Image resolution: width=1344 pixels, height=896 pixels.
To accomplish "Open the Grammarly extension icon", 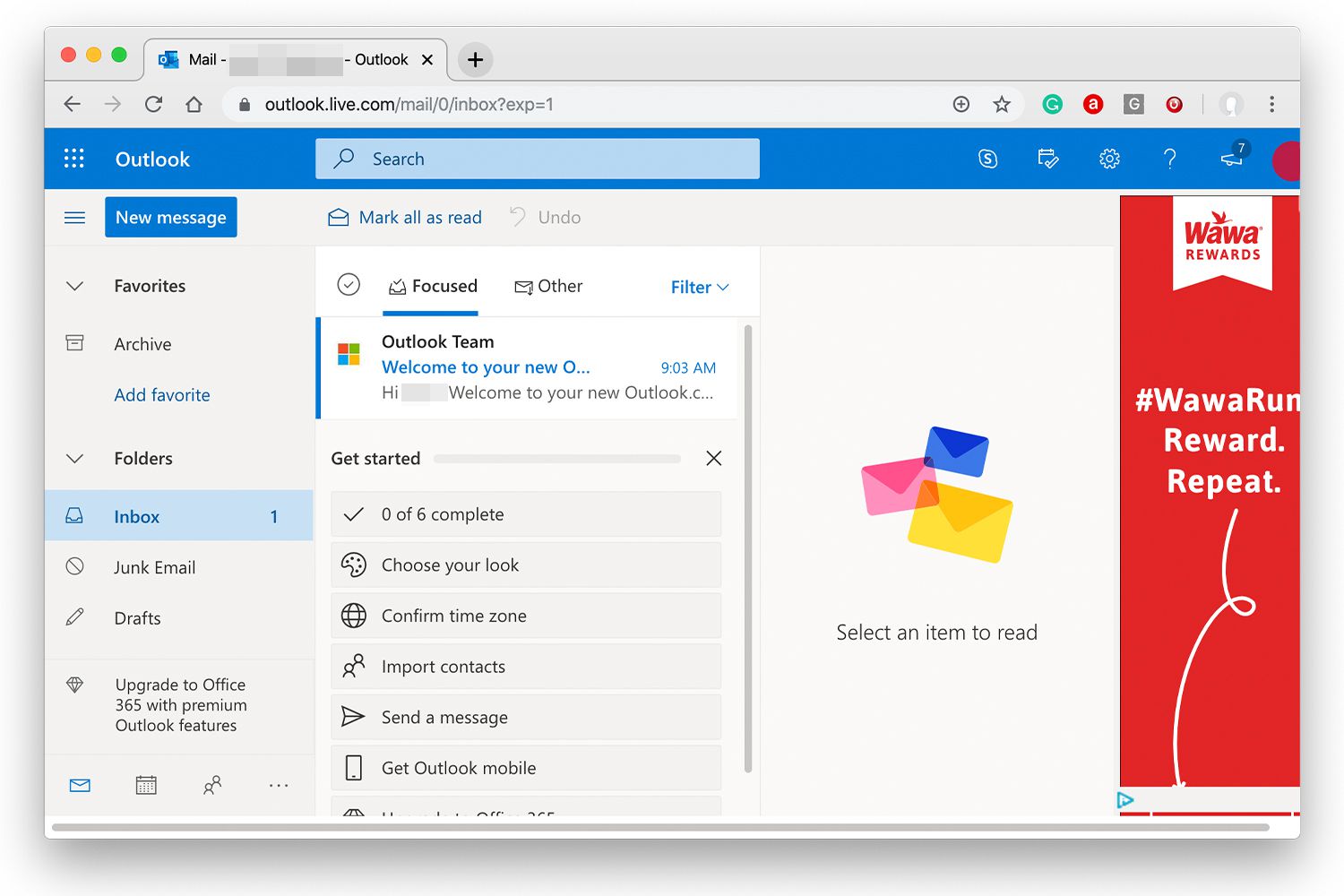I will (1053, 105).
